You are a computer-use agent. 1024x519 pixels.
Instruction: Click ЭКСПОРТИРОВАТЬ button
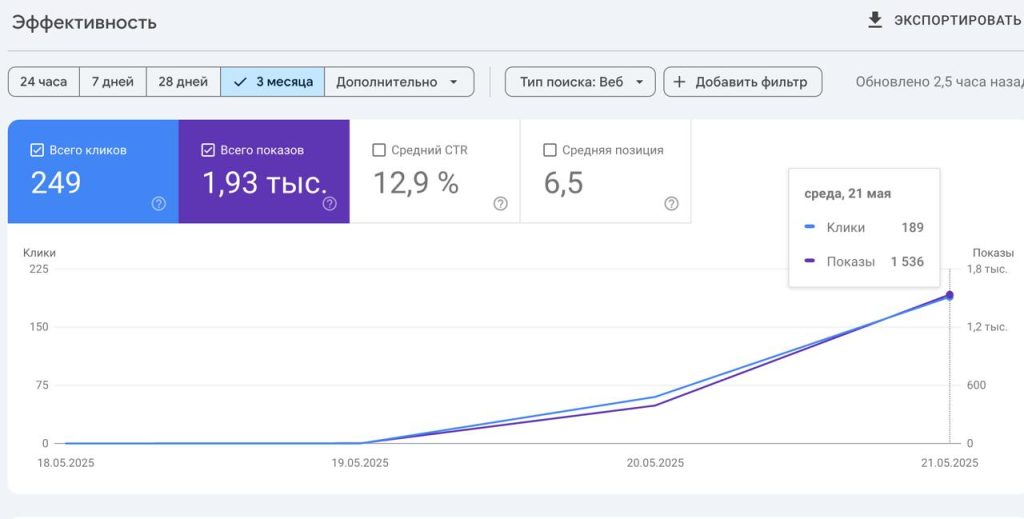pos(945,20)
